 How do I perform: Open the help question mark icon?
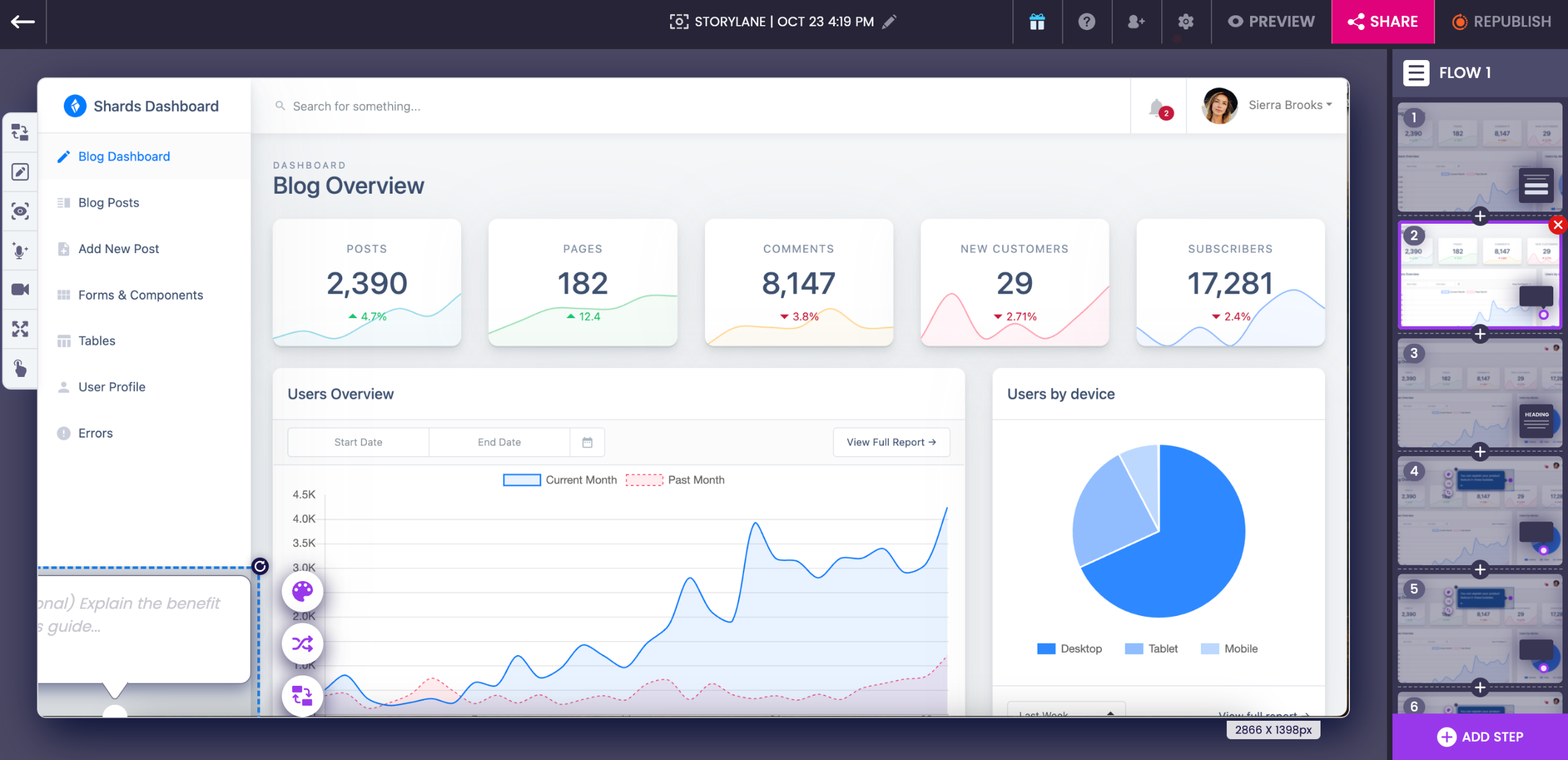(1087, 22)
